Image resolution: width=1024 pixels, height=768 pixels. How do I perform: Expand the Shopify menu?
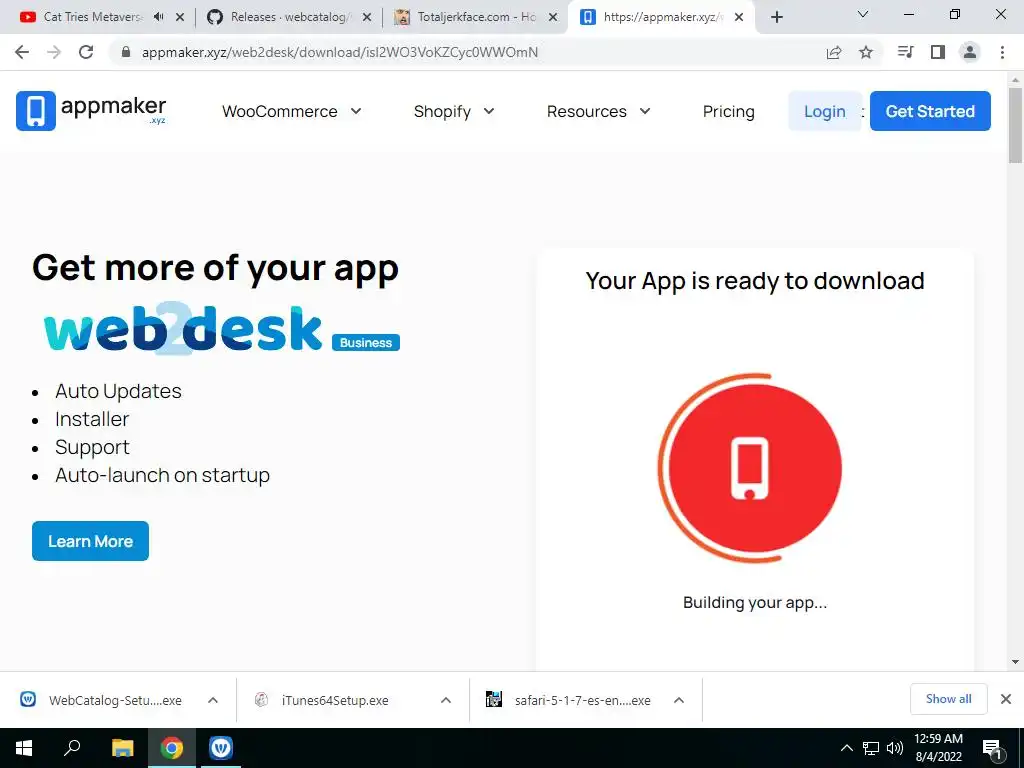click(455, 112)
